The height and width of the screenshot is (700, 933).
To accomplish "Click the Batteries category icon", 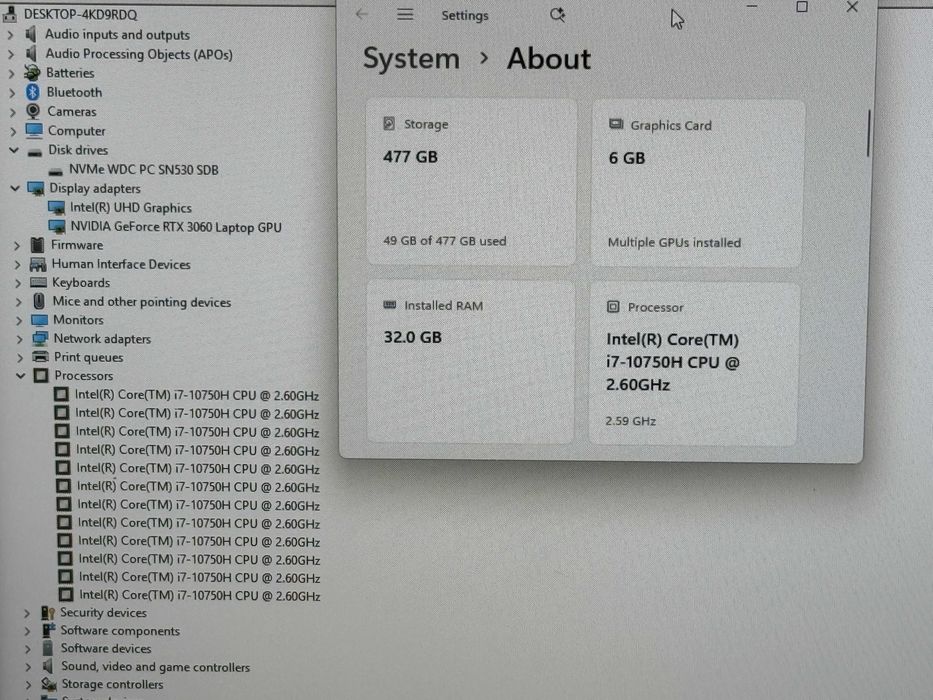I will [32, 73].
